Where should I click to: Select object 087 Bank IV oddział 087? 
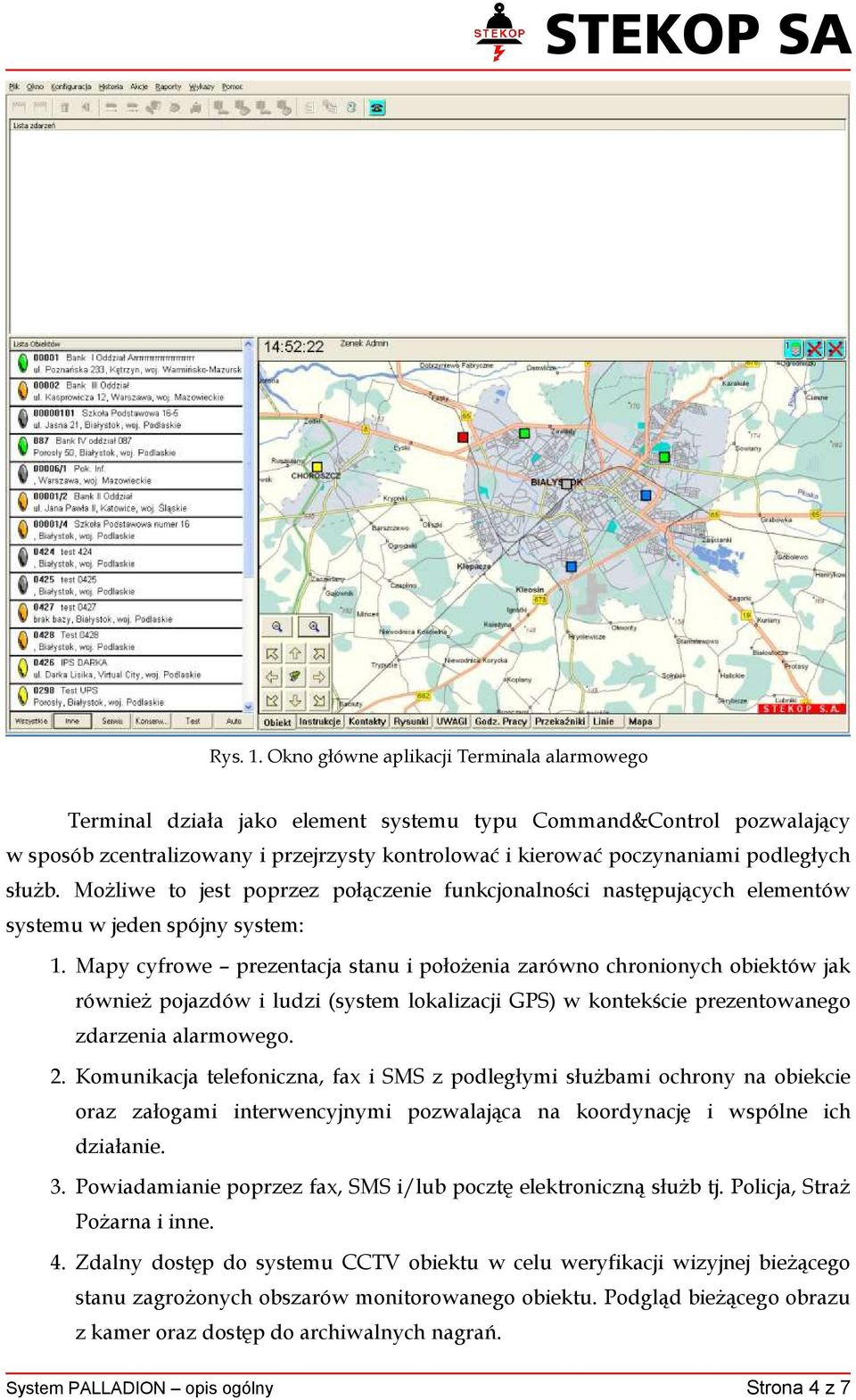pos(127,446)
